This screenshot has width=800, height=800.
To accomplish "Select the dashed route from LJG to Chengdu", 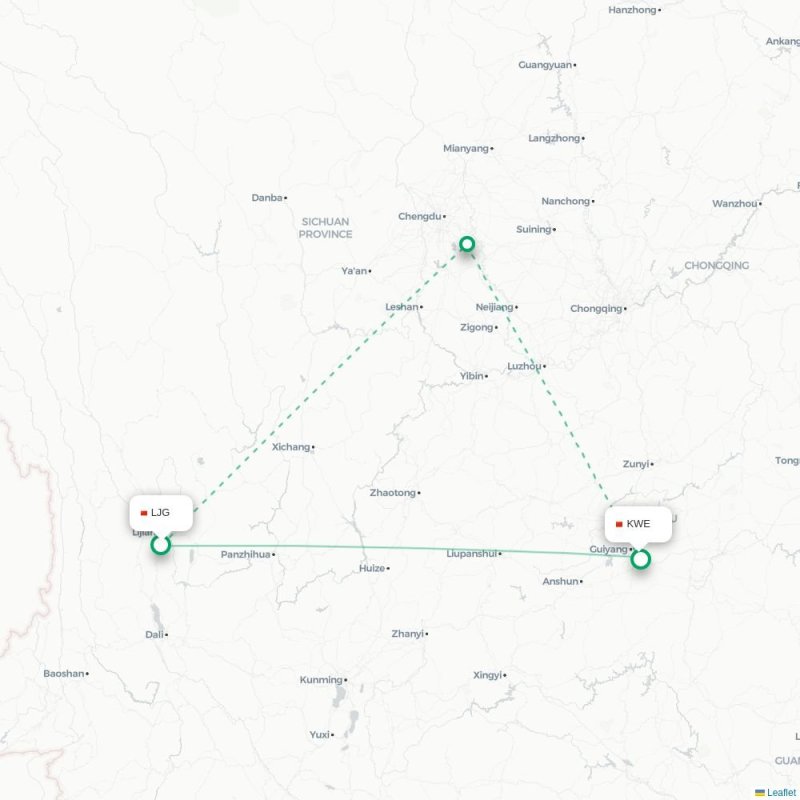I will (327, 378).
